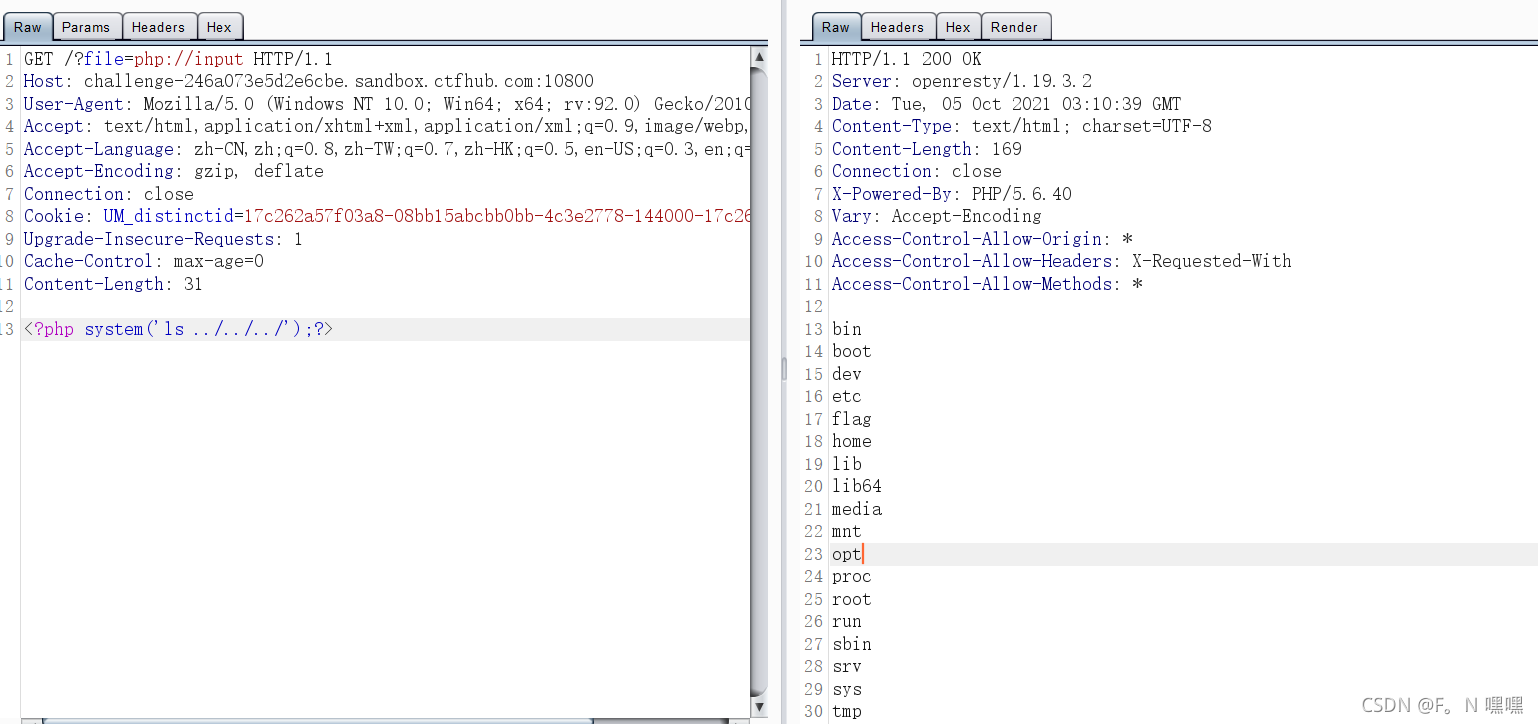Select the Raw tab in the response panel
Image resolution: width=1538 pixels, height=724 pixels.
[836, 27]
